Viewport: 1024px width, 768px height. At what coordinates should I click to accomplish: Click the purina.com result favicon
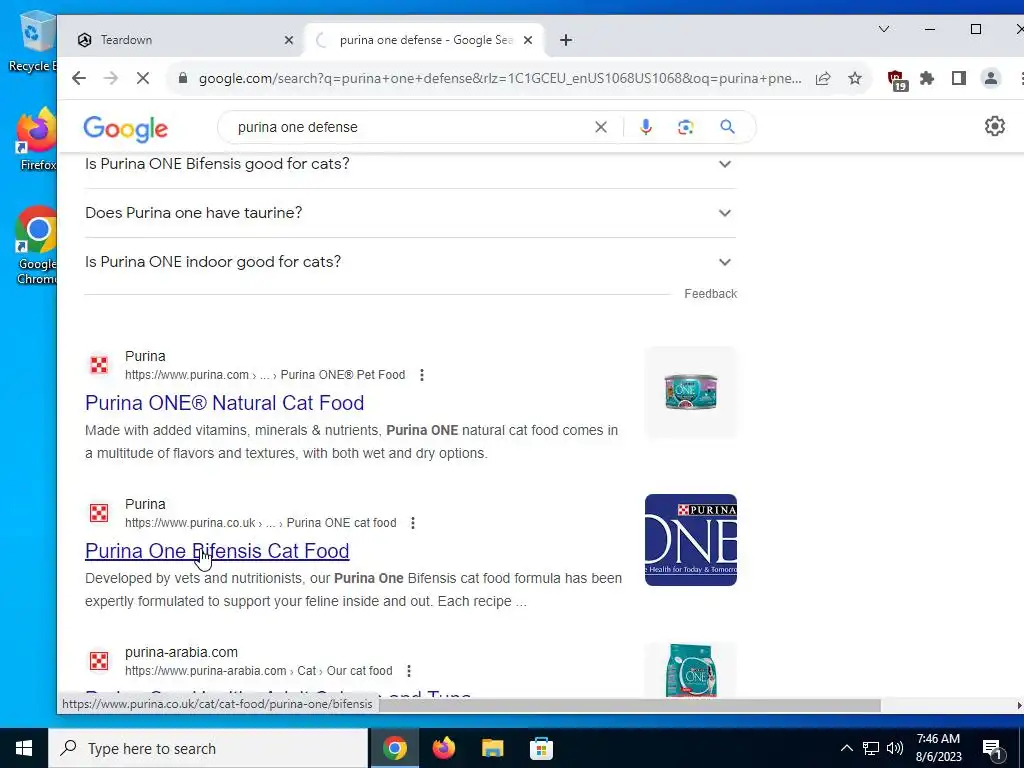point(99,365)
